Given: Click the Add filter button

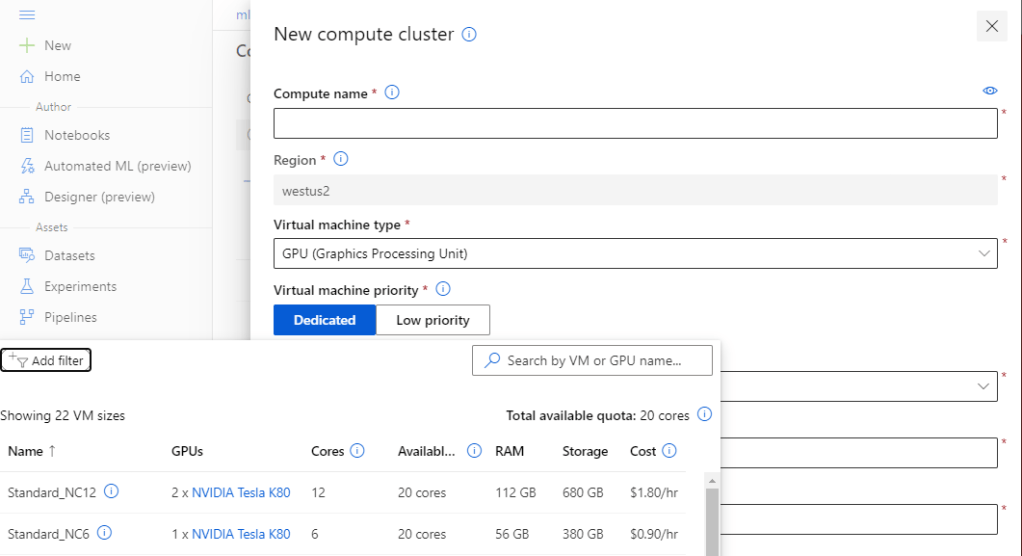Looking at the screenshot, I should [47, 360].
